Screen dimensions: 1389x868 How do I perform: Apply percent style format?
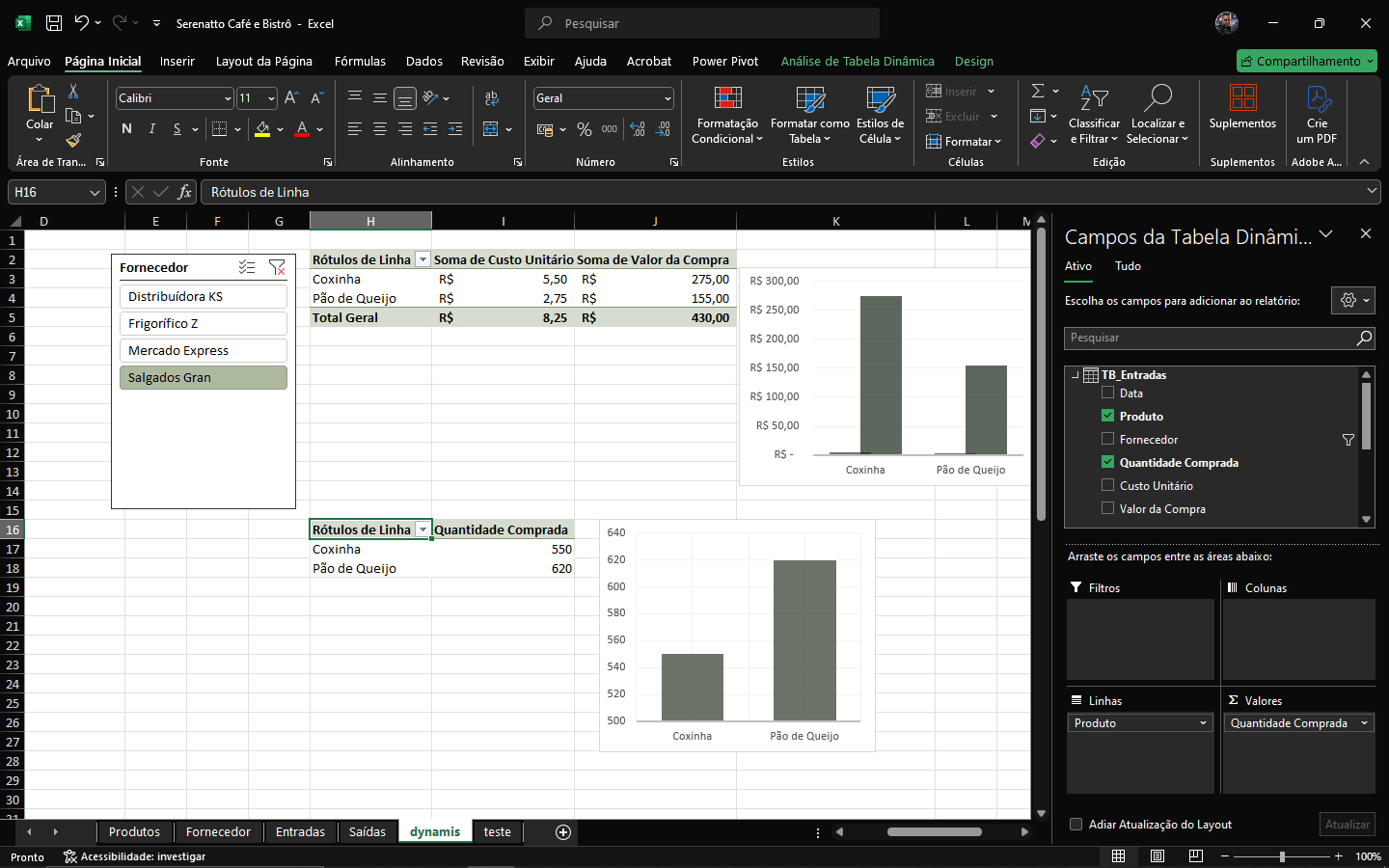[585, 128]
